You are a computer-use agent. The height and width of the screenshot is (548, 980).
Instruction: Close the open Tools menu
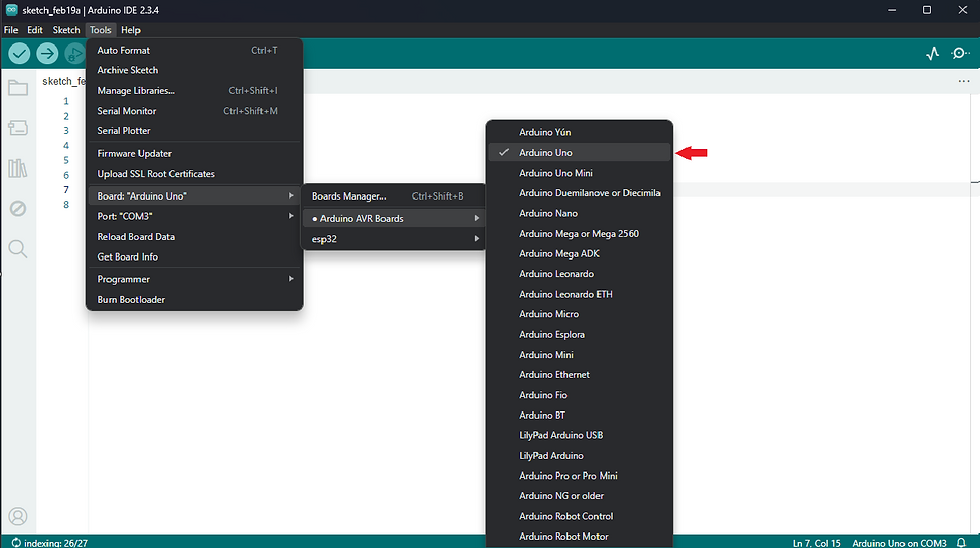click(x=100, y=30)
